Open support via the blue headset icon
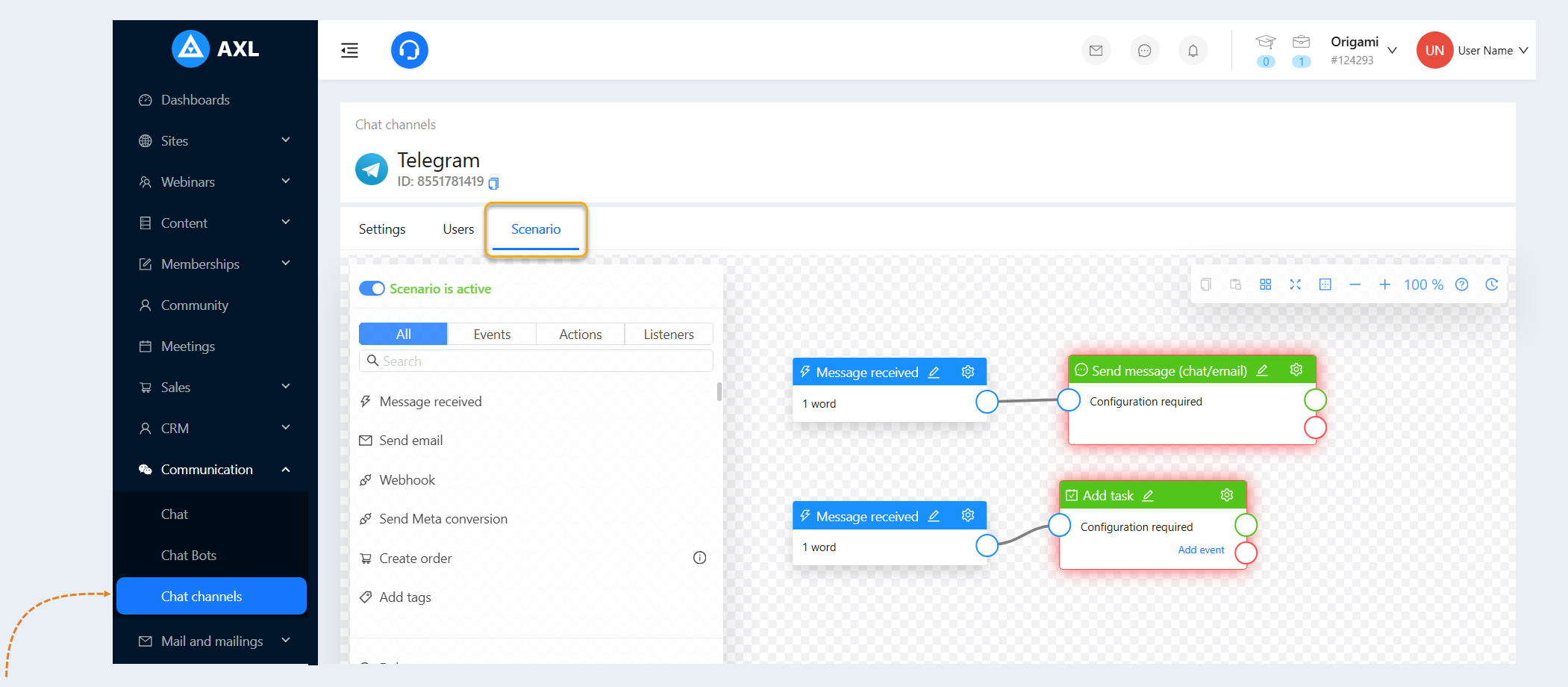 [x=410, y=50]
